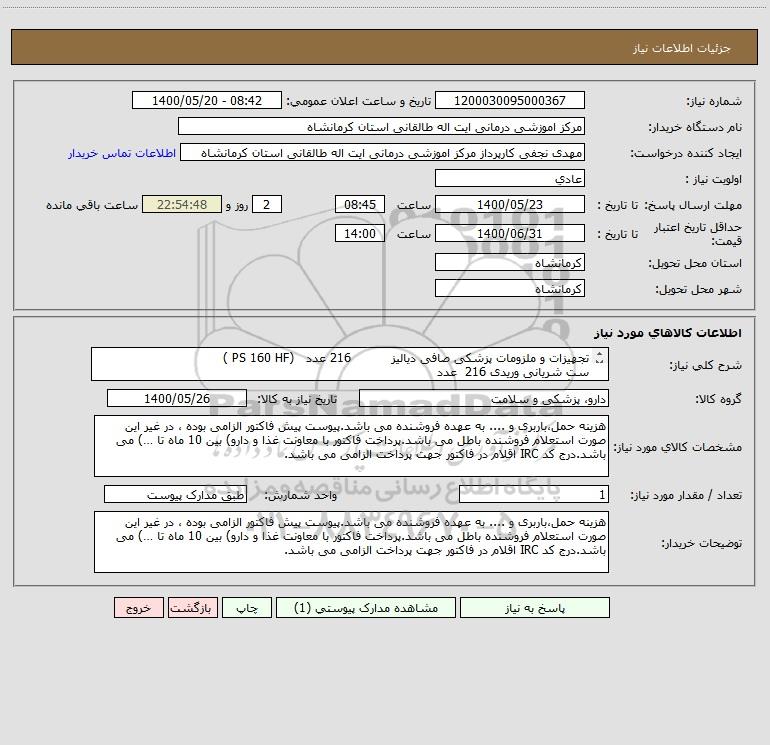Click the label نام دستگاه خریدار

coord(695,127)
